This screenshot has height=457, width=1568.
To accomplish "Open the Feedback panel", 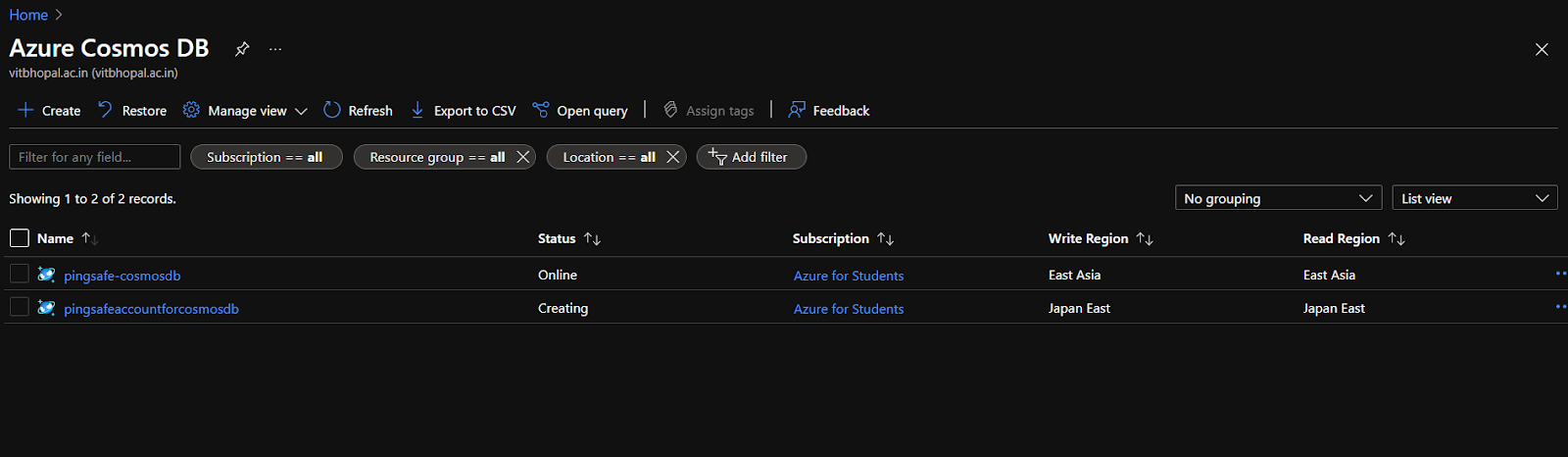I will pos(829,111).
